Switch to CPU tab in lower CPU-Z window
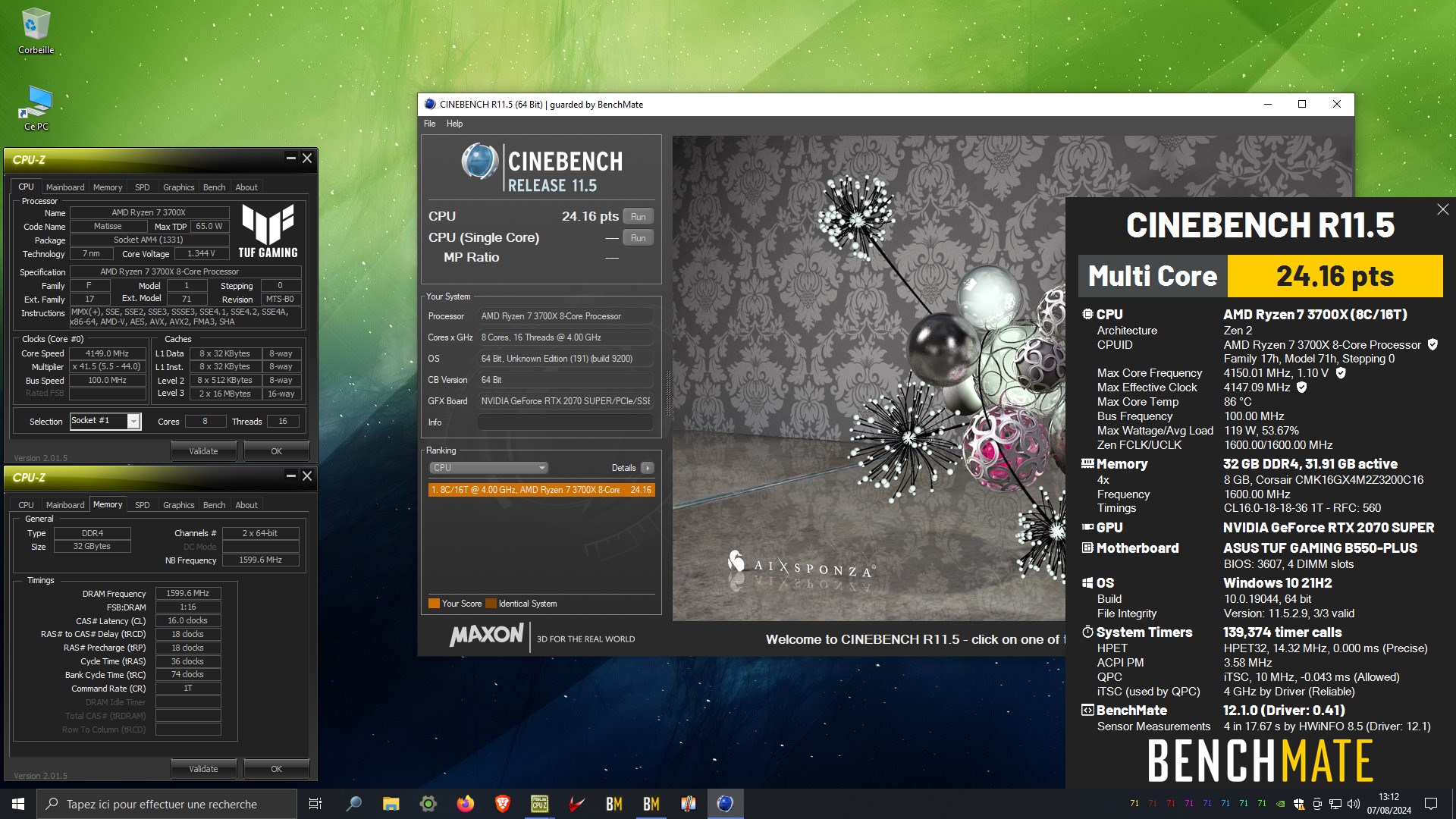The width and height of the screenshot is (1456, 819). (26, 505)
